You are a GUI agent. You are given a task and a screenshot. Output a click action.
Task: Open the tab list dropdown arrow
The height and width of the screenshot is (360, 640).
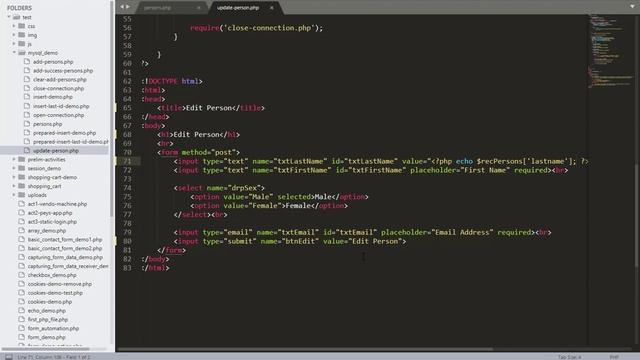pyautogui.click(x=632, y=7)
